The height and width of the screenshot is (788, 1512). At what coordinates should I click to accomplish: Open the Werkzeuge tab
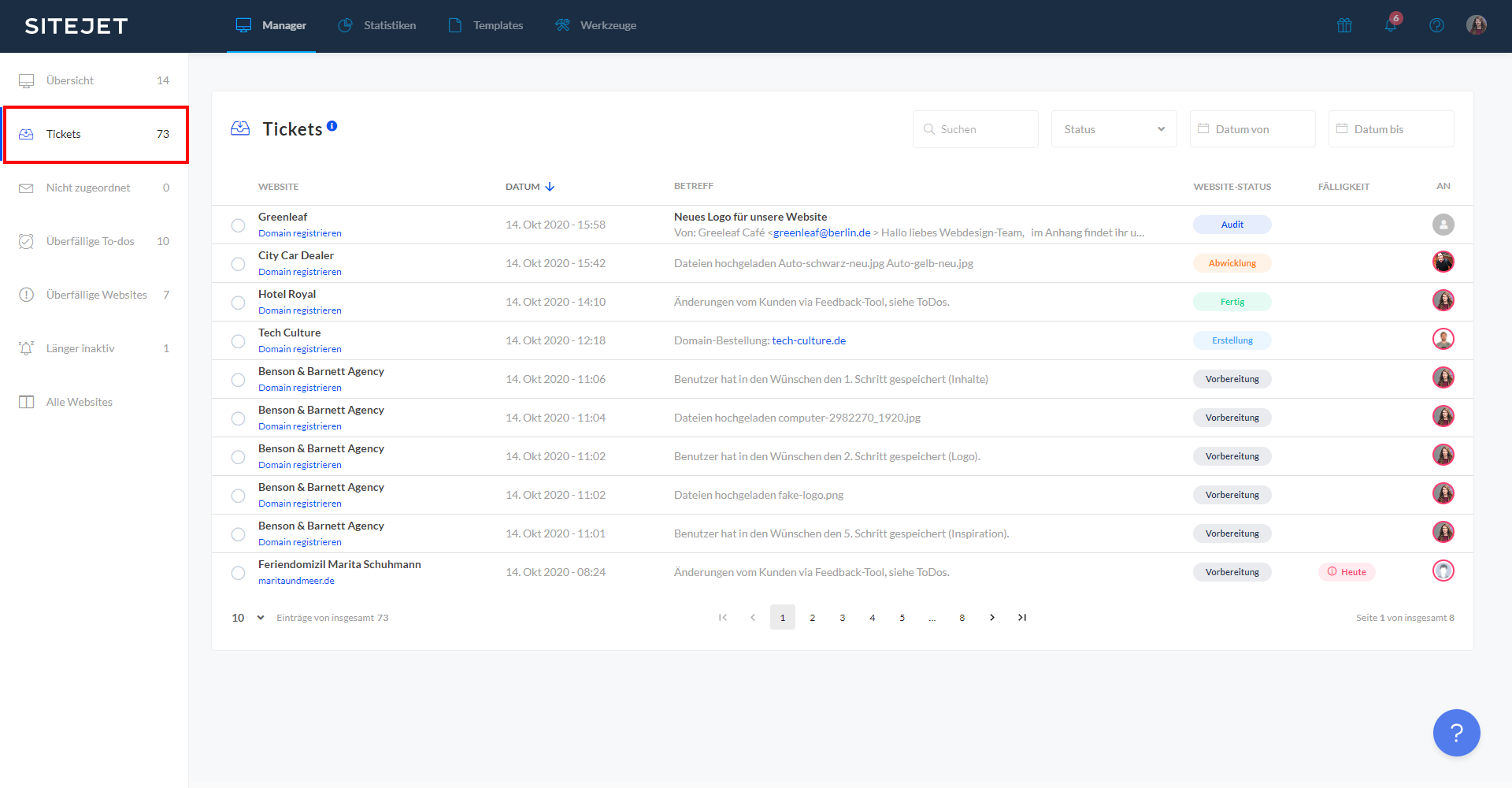click(x=596, y=26)
